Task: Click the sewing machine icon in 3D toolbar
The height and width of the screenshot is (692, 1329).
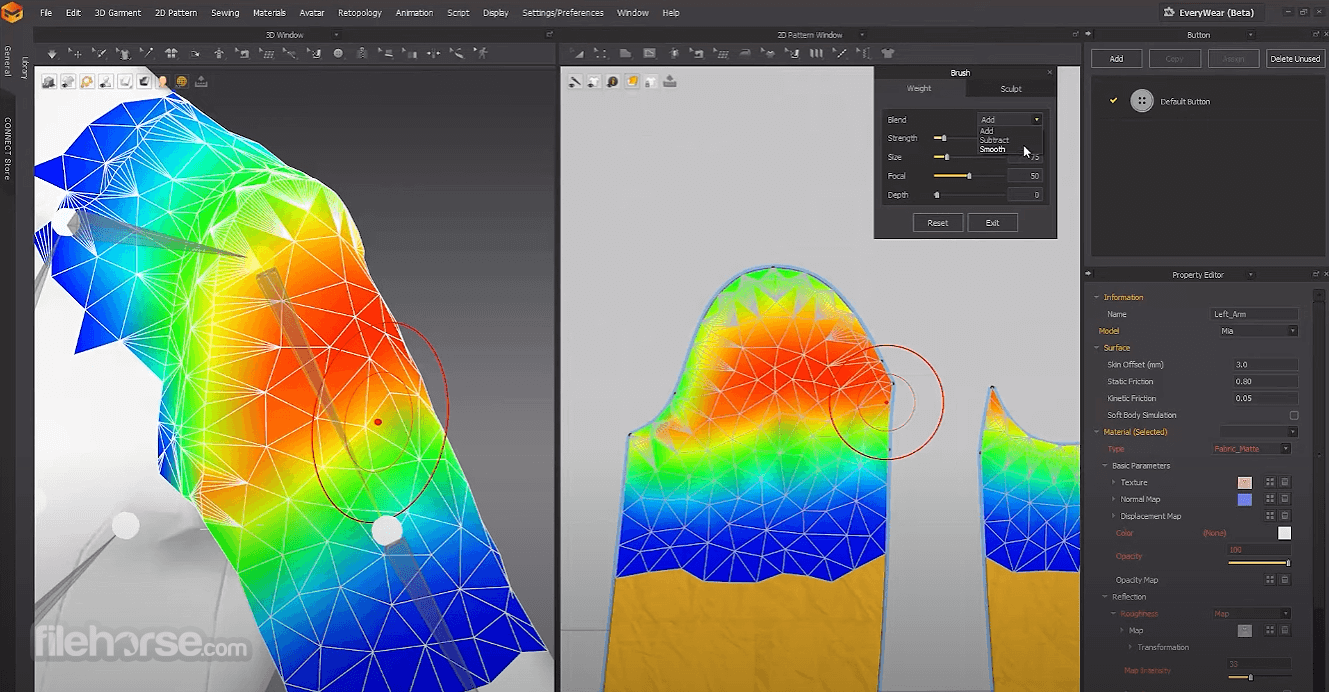Action: point(244,54)
